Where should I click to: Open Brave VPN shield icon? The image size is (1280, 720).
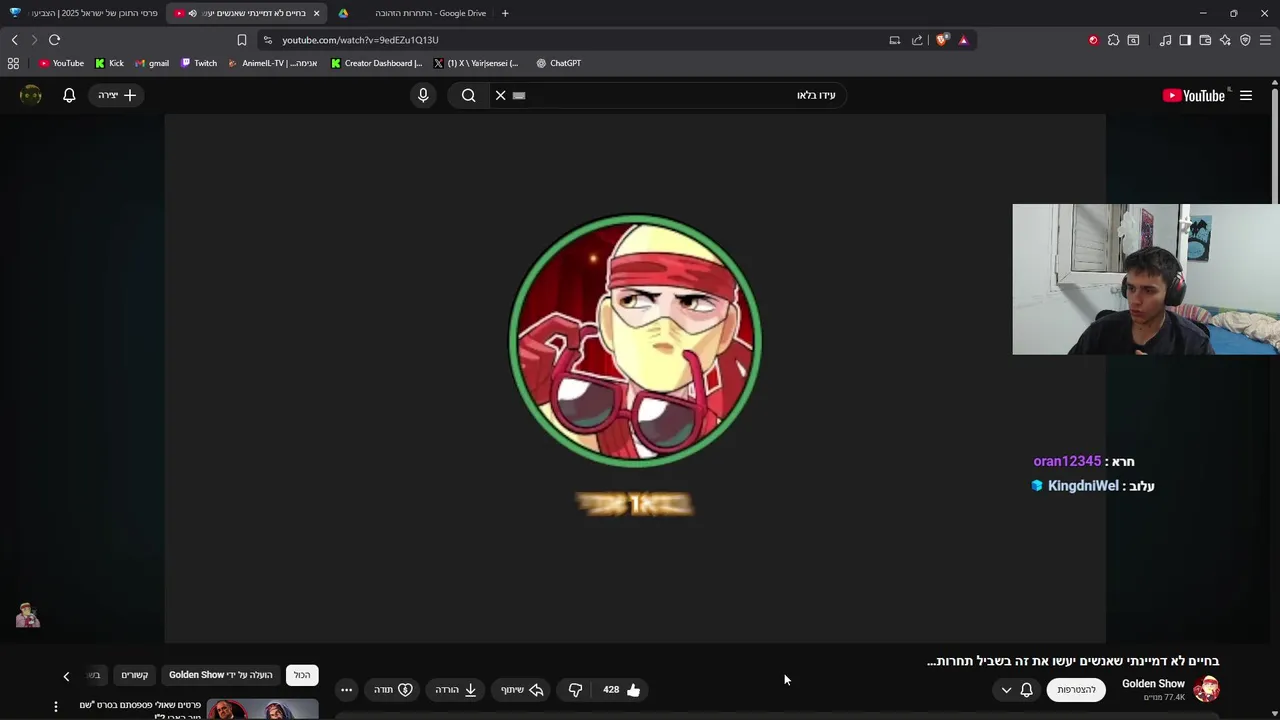click(x=1245, y=40)
